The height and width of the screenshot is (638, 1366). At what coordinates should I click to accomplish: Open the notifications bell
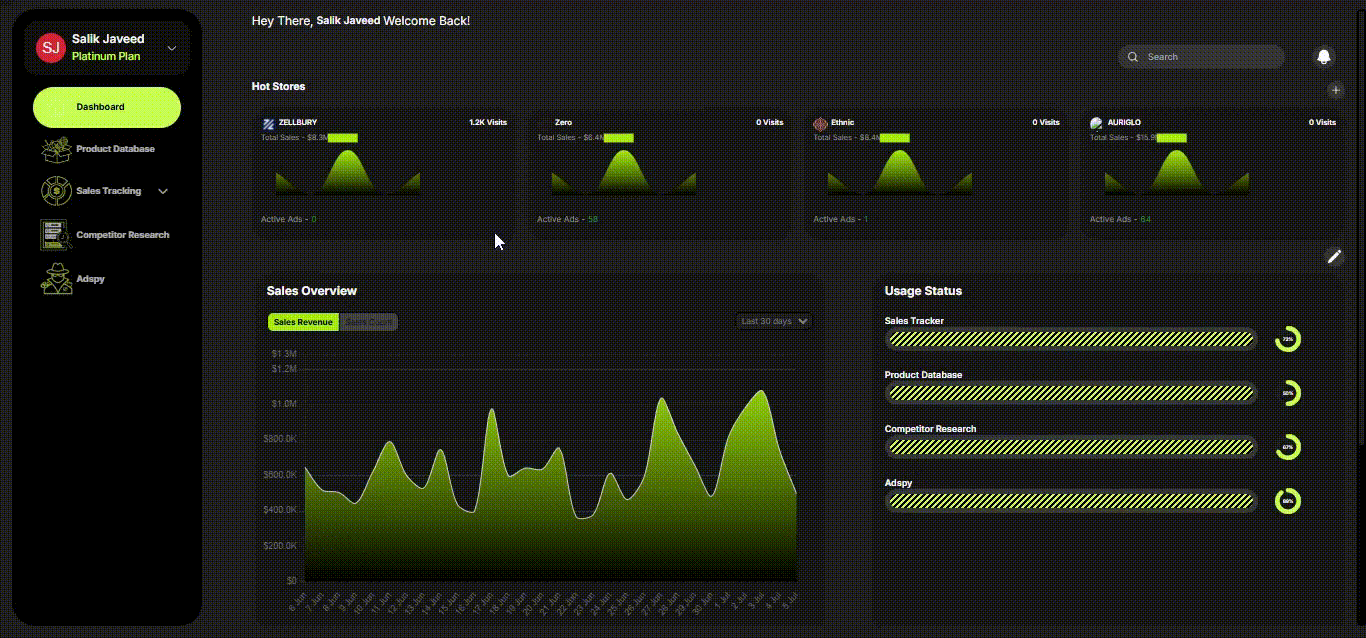(1324, 57)
